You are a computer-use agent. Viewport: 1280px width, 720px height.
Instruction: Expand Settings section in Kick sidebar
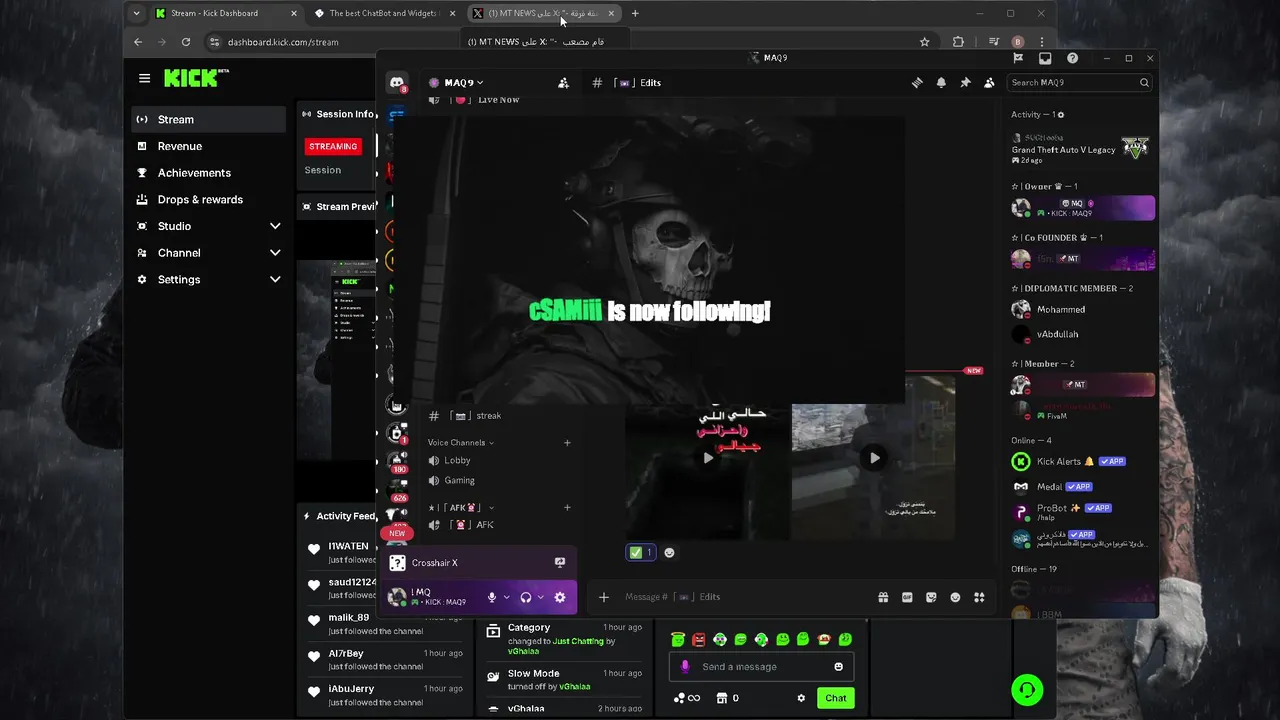(209, 280)
